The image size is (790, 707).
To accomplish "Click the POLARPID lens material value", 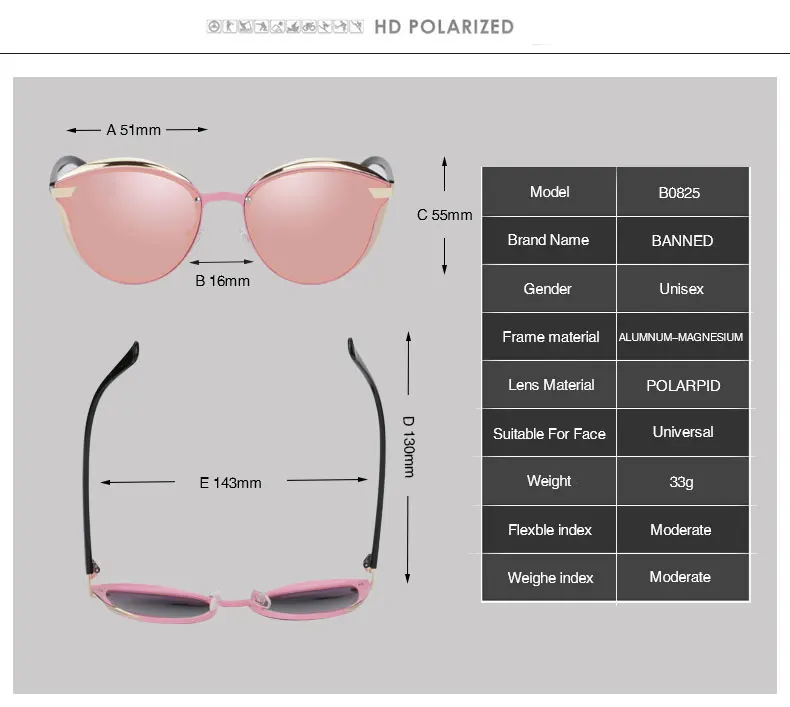I will tap(683, 385).
